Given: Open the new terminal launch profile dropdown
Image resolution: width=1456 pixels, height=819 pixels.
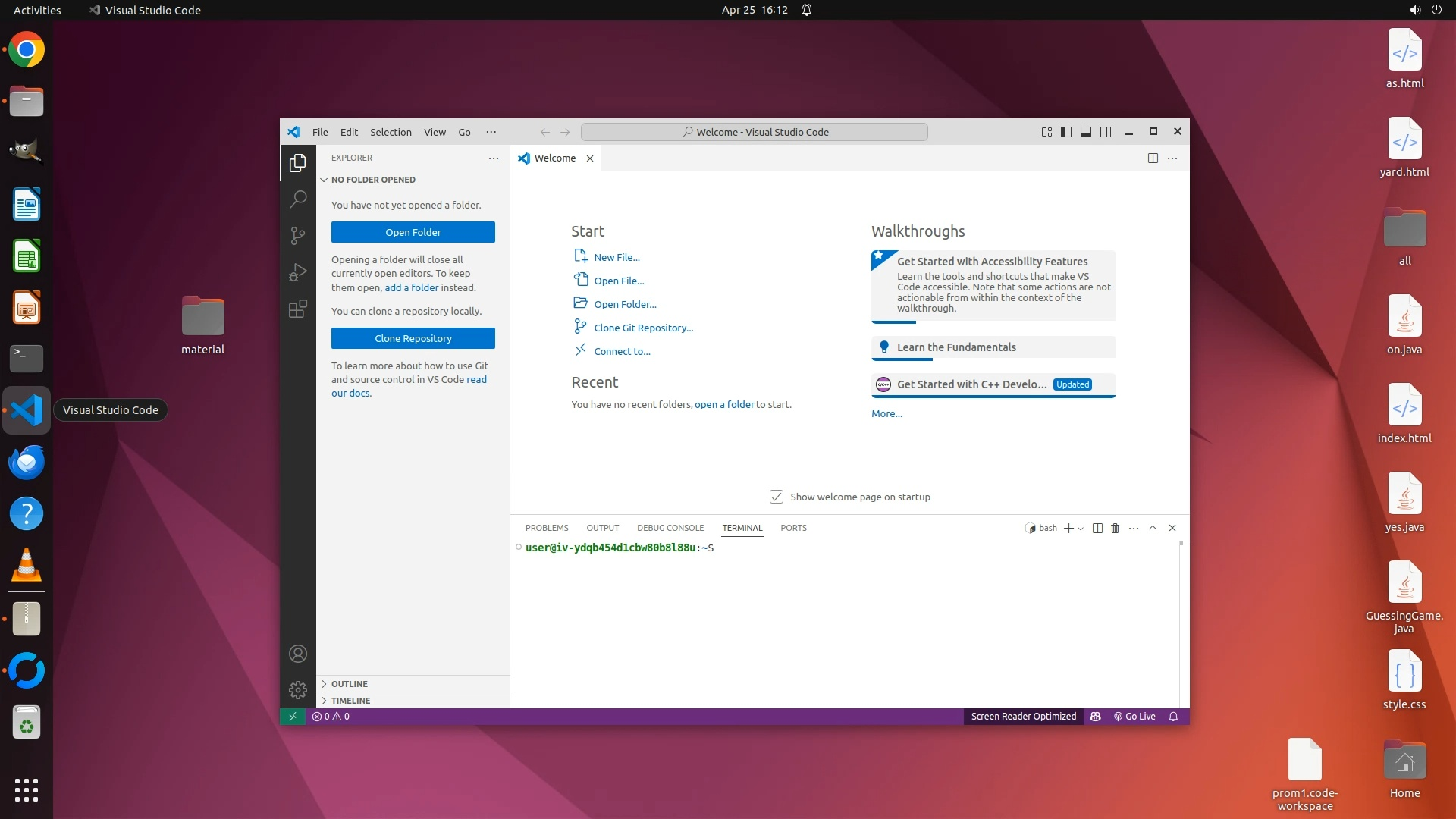Looking at the screenshot, I should 1081,529.
